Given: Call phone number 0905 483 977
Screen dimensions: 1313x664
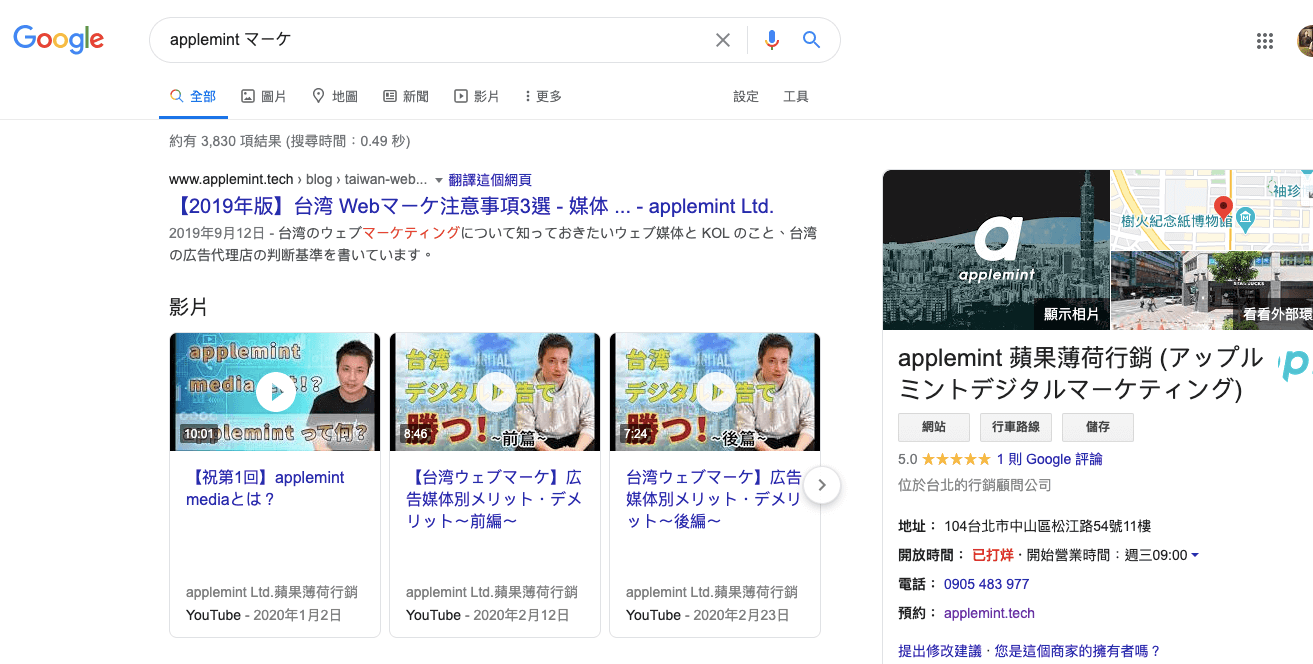Looking at the screenshot, I should coord(986,584).
